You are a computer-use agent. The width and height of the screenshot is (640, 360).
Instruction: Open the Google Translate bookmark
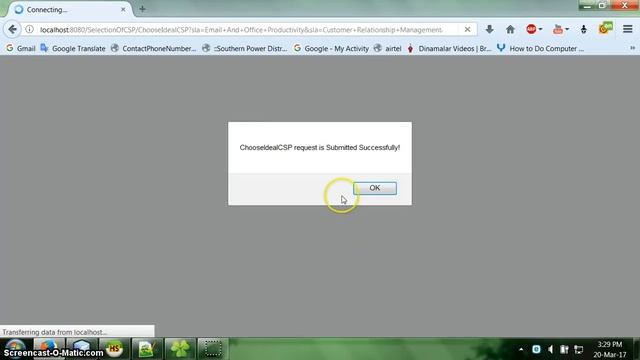coord(73,49)
